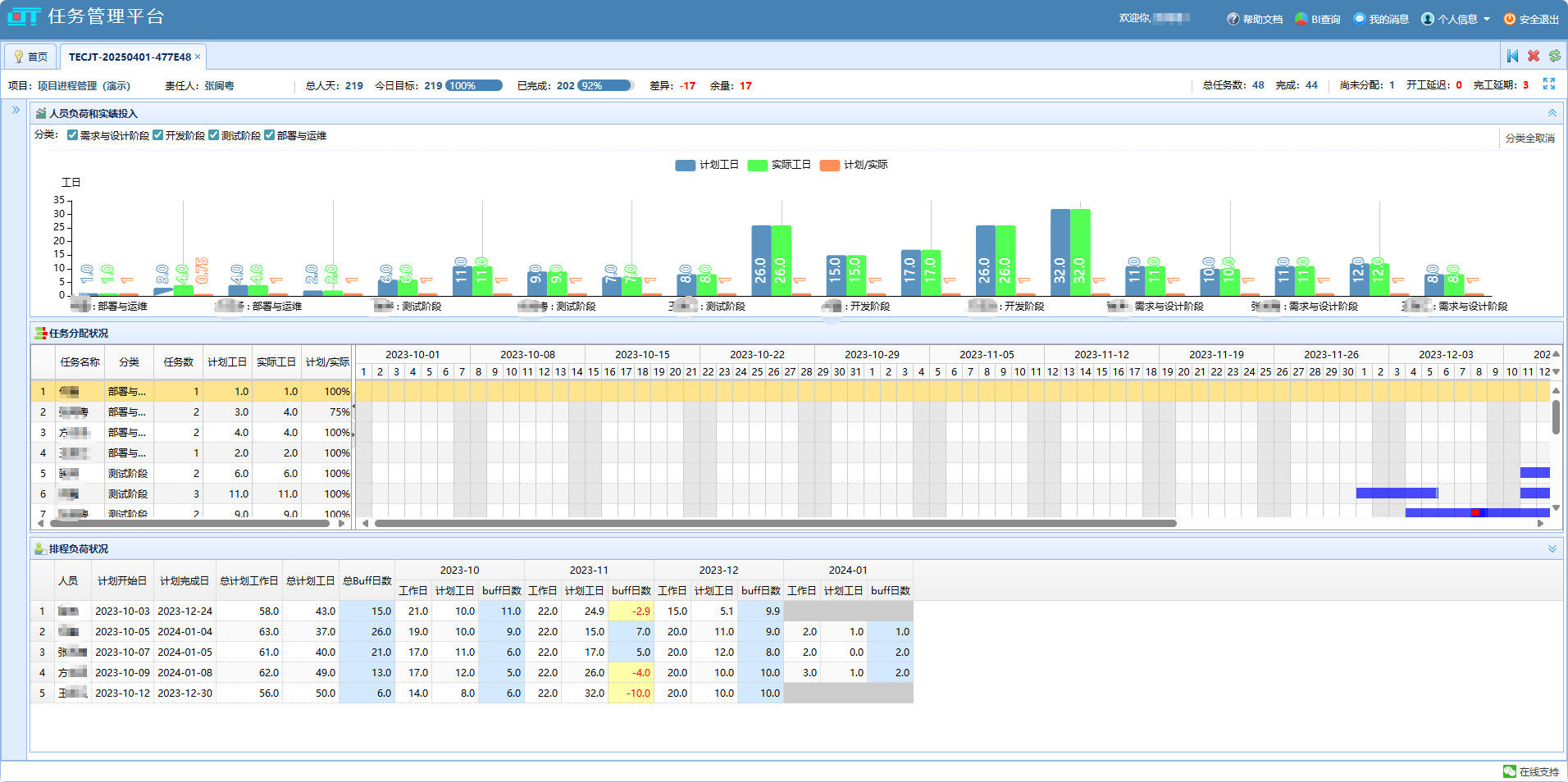Click the 安全退出 power icon
1568x782 pixels.
pyautogui.click(x=1509, y=19)
